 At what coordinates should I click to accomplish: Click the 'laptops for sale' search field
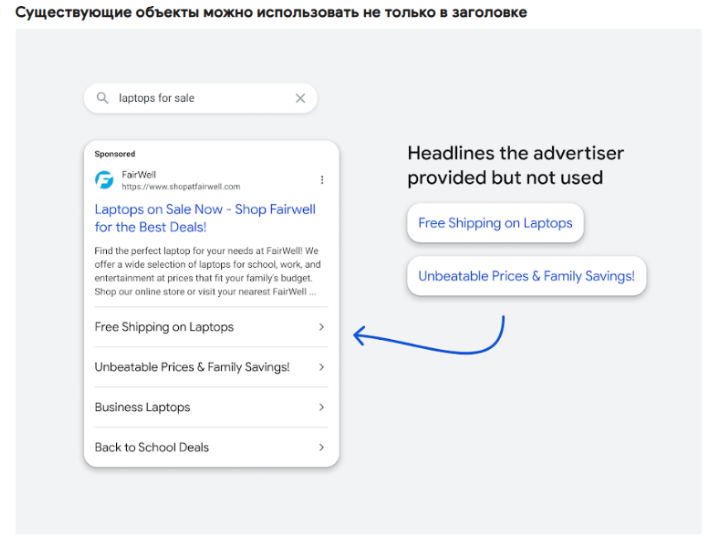coord(201,98)
